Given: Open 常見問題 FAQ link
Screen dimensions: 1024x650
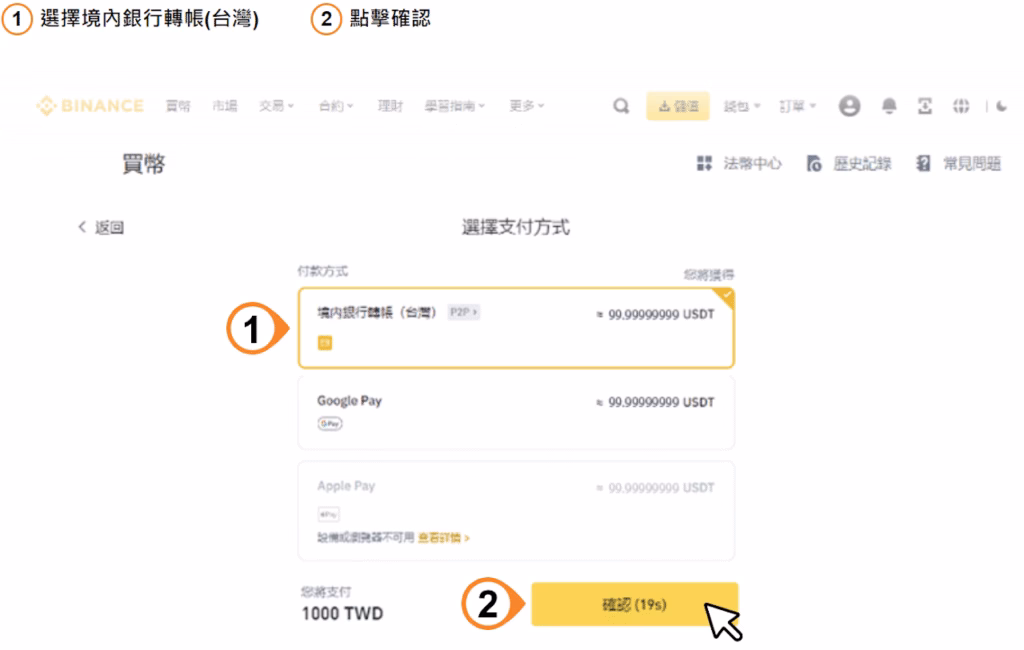Looking at the screenshot, I should click(x=959, y=163).
